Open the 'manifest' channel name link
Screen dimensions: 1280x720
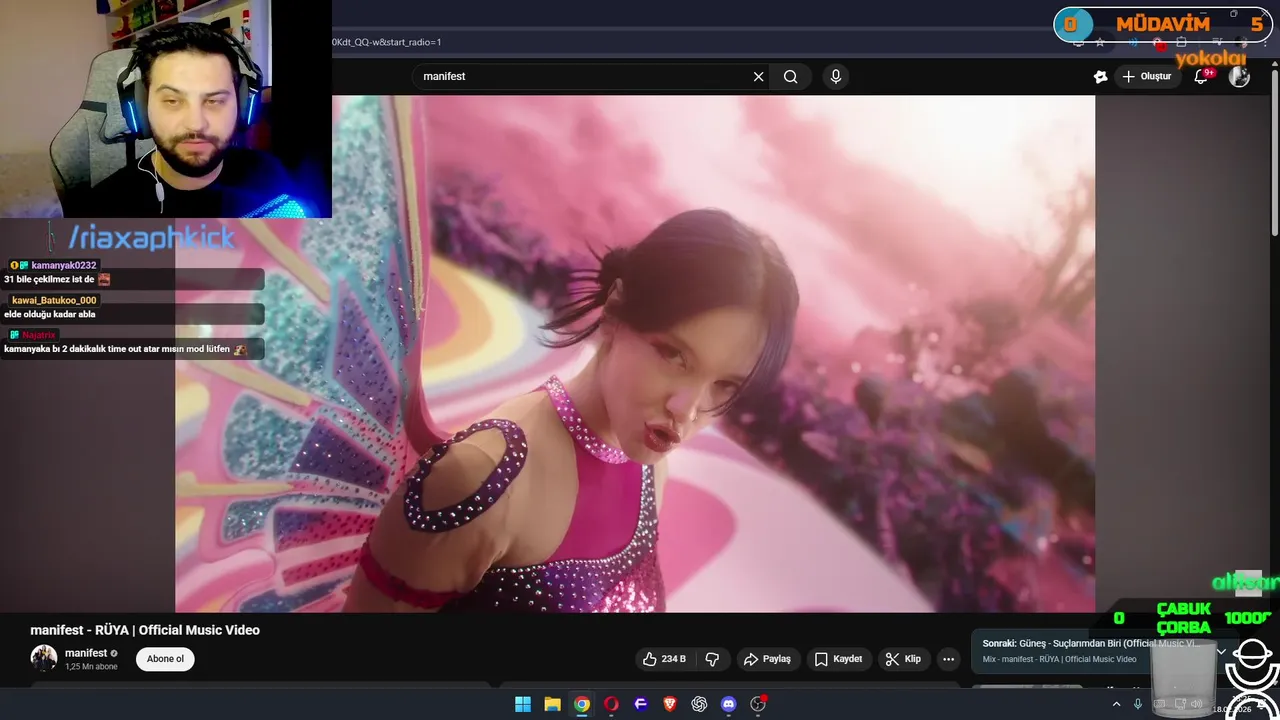[86, 653]
